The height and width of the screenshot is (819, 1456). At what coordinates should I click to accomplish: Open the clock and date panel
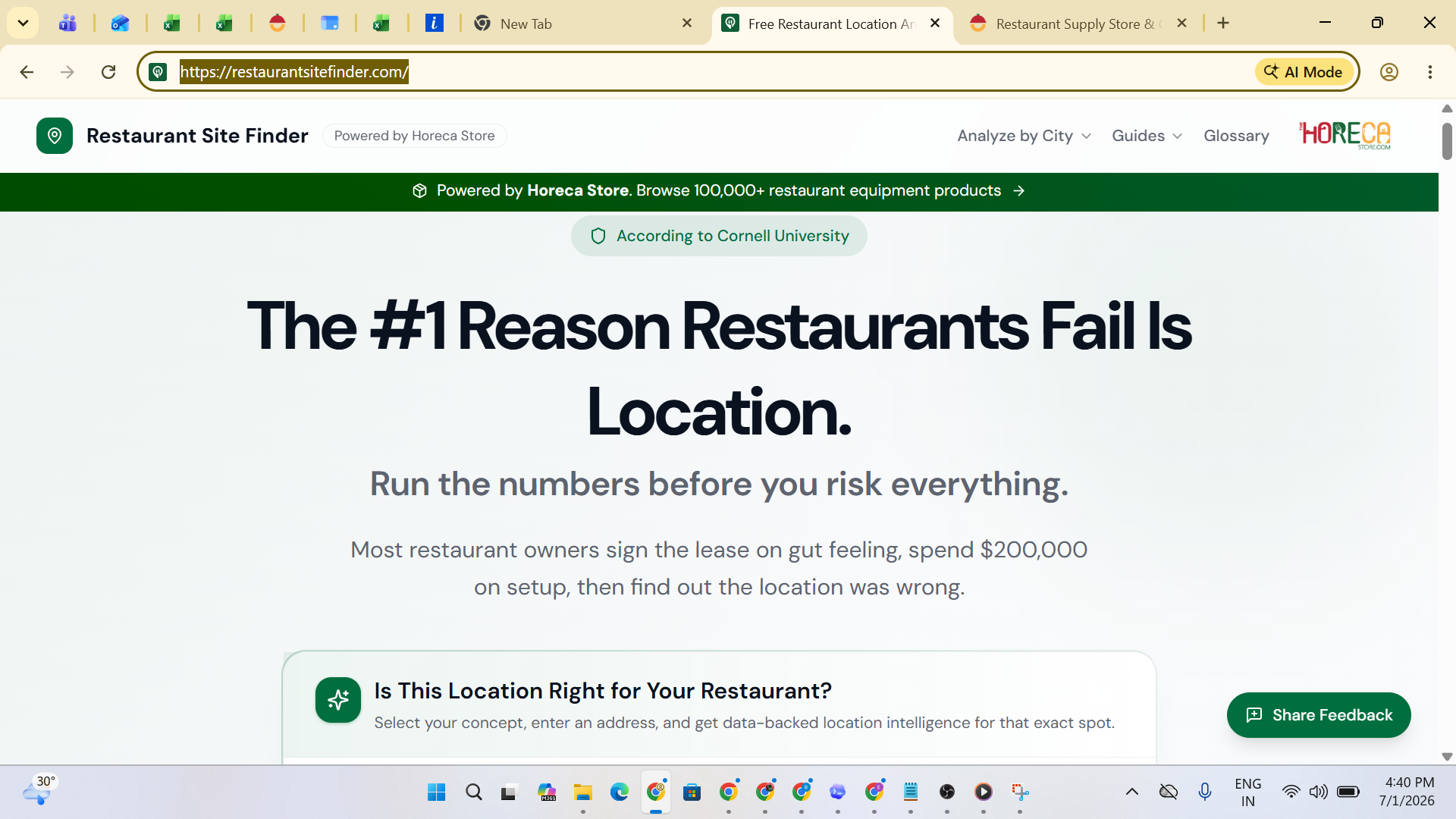coord(1407,792)
